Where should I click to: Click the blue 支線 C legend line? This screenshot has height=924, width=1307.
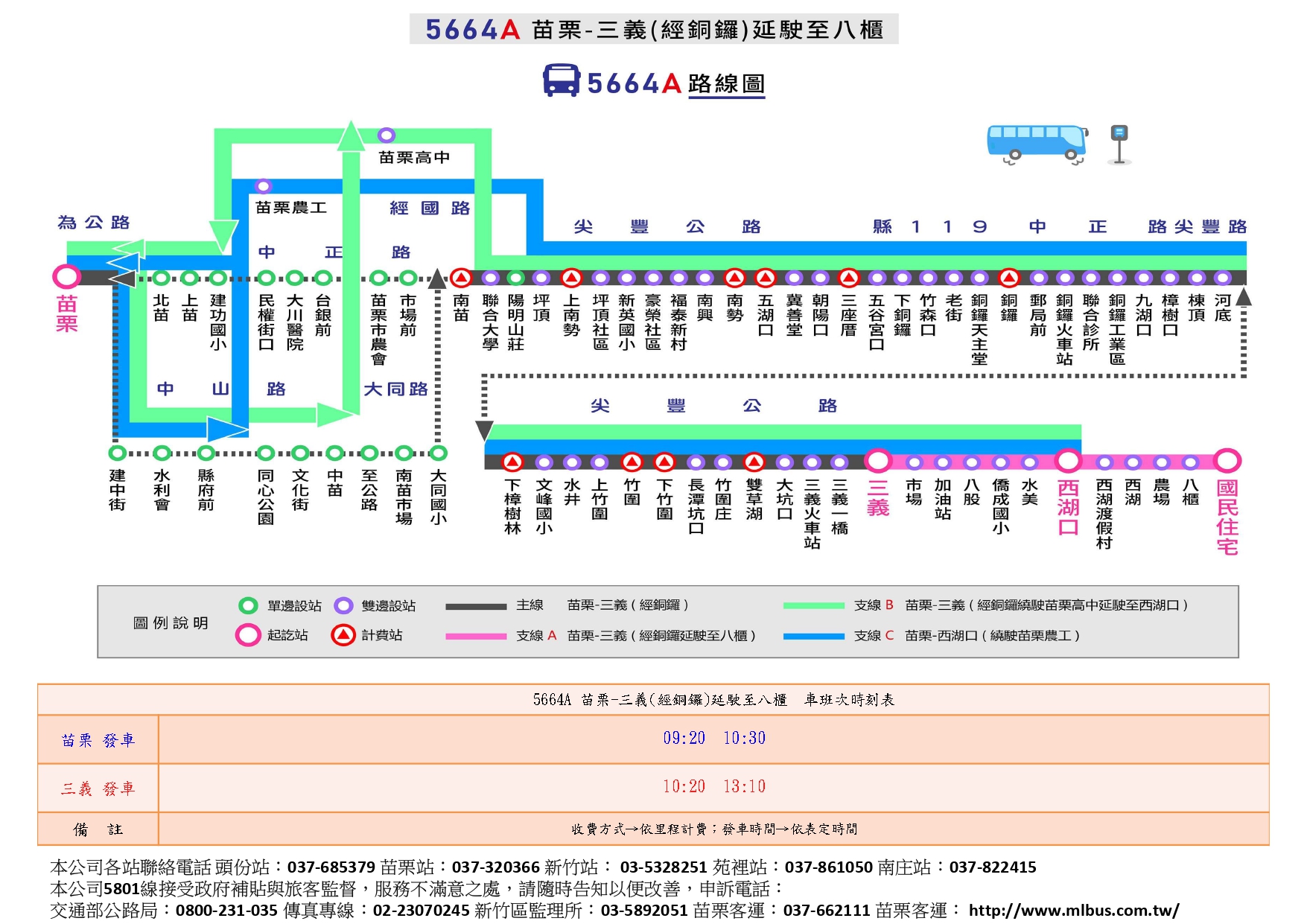click(x=813, y=636)
